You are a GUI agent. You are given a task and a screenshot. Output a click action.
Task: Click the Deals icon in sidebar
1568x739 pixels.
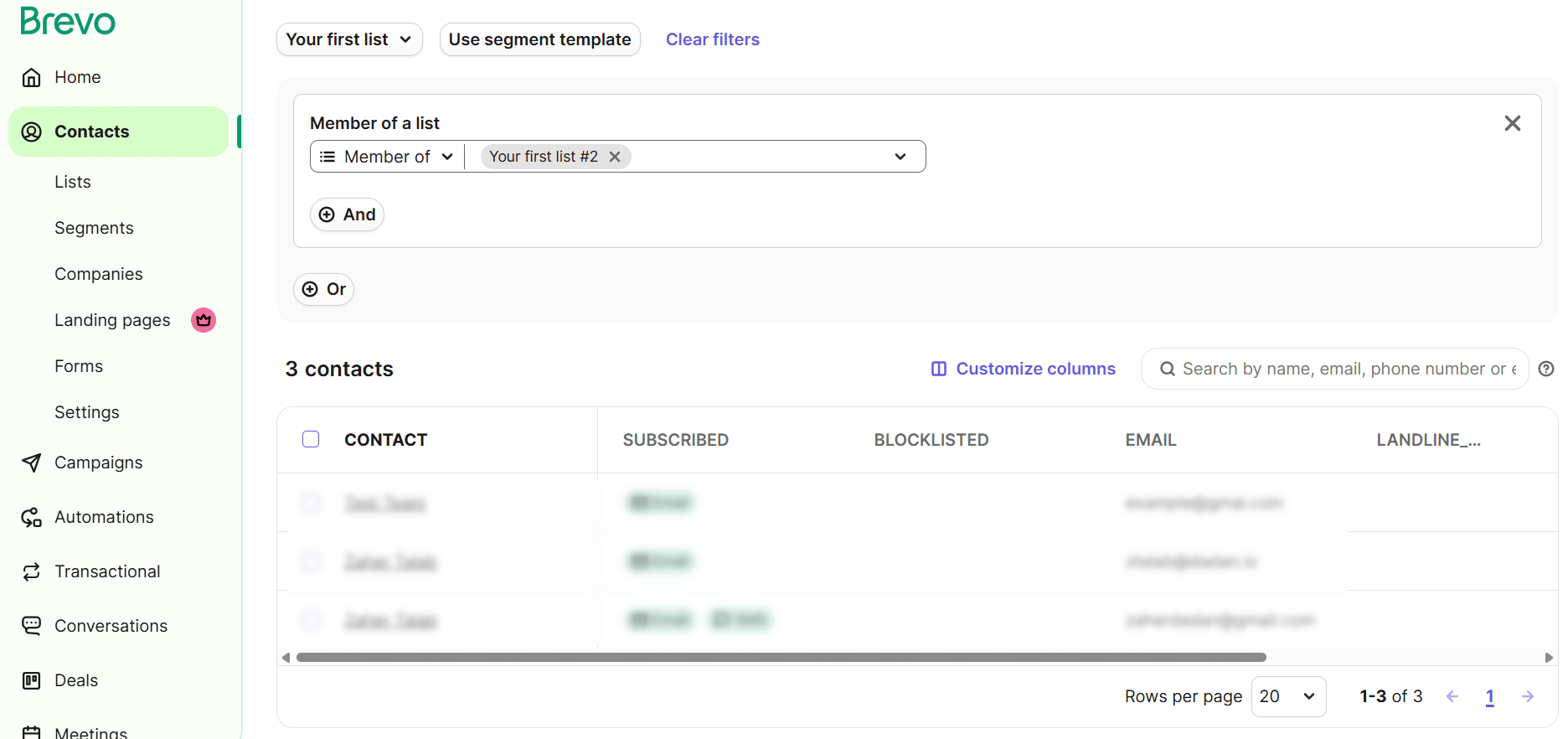point(32,680)
